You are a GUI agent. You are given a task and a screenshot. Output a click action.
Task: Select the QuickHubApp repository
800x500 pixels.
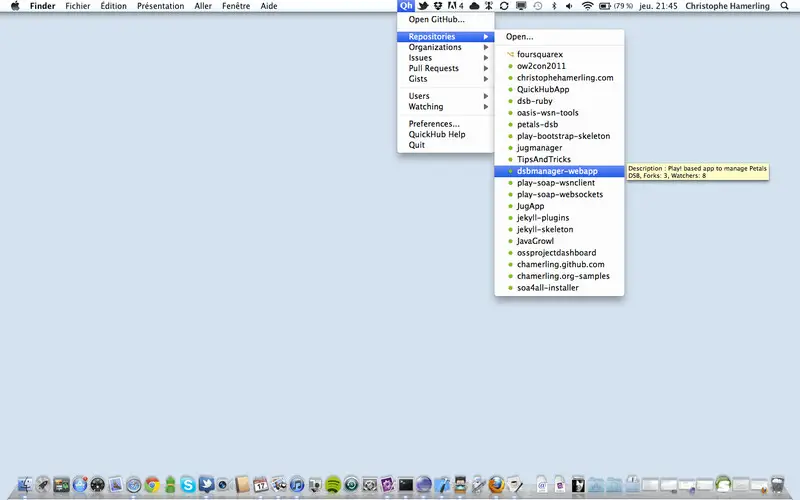click(x=559, y=89)
